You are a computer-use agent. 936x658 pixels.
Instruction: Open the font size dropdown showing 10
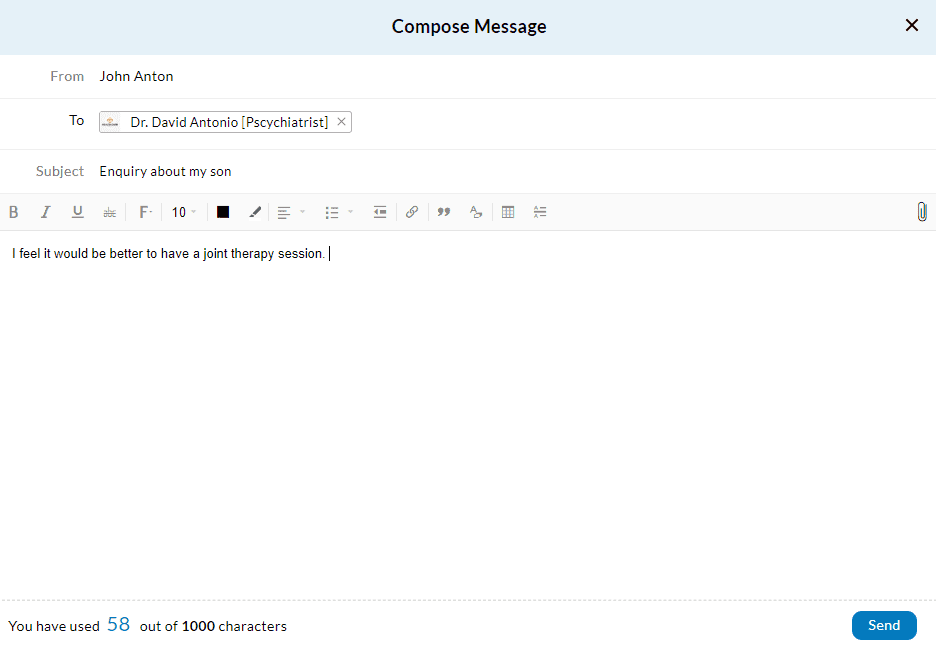[181, 212]
